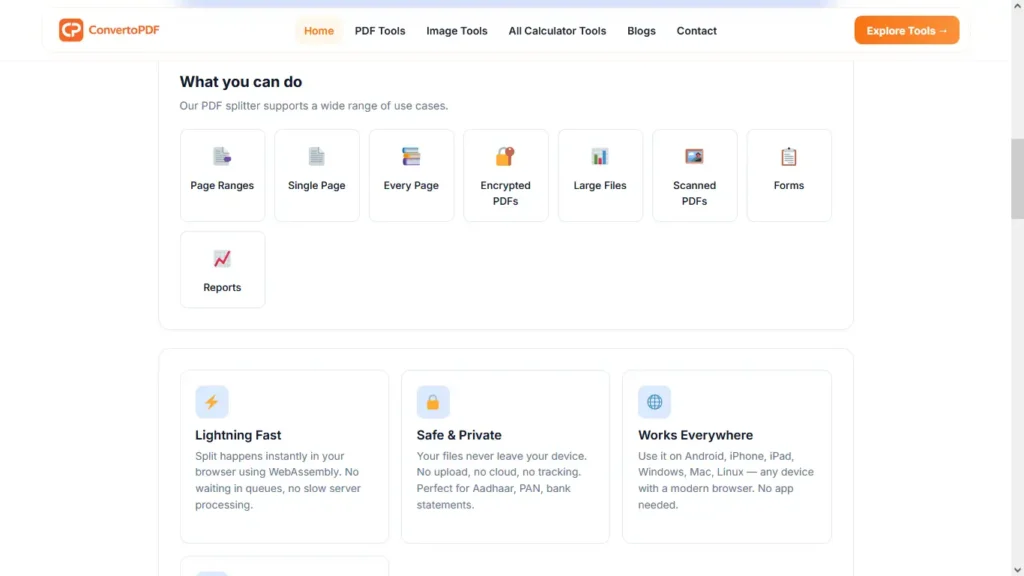
Task: Click the Lightning Fast bolt icon
Action: pos(212,402)
